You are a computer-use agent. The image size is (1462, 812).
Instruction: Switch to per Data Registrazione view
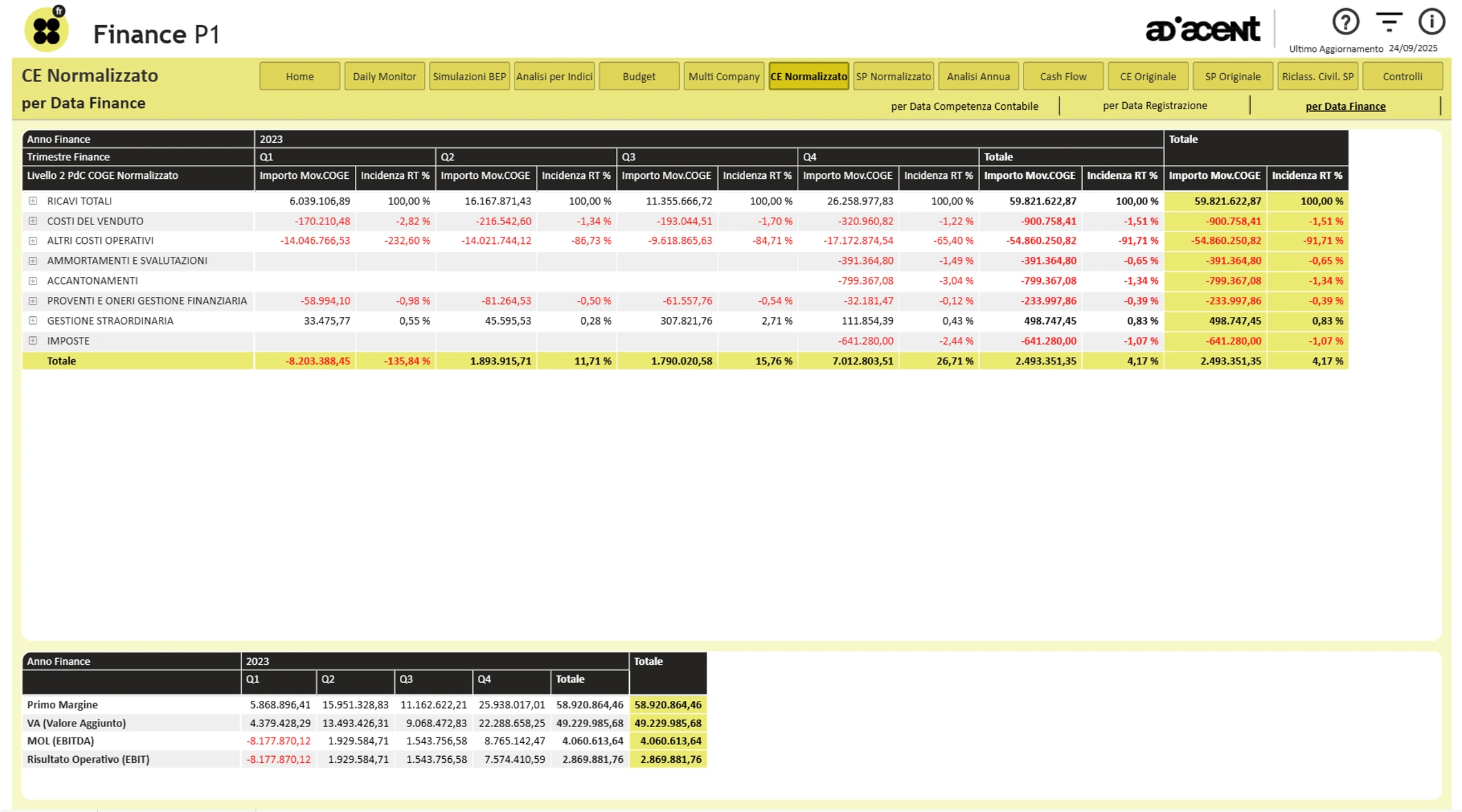pyautogui.click(x=1155, y=106)
